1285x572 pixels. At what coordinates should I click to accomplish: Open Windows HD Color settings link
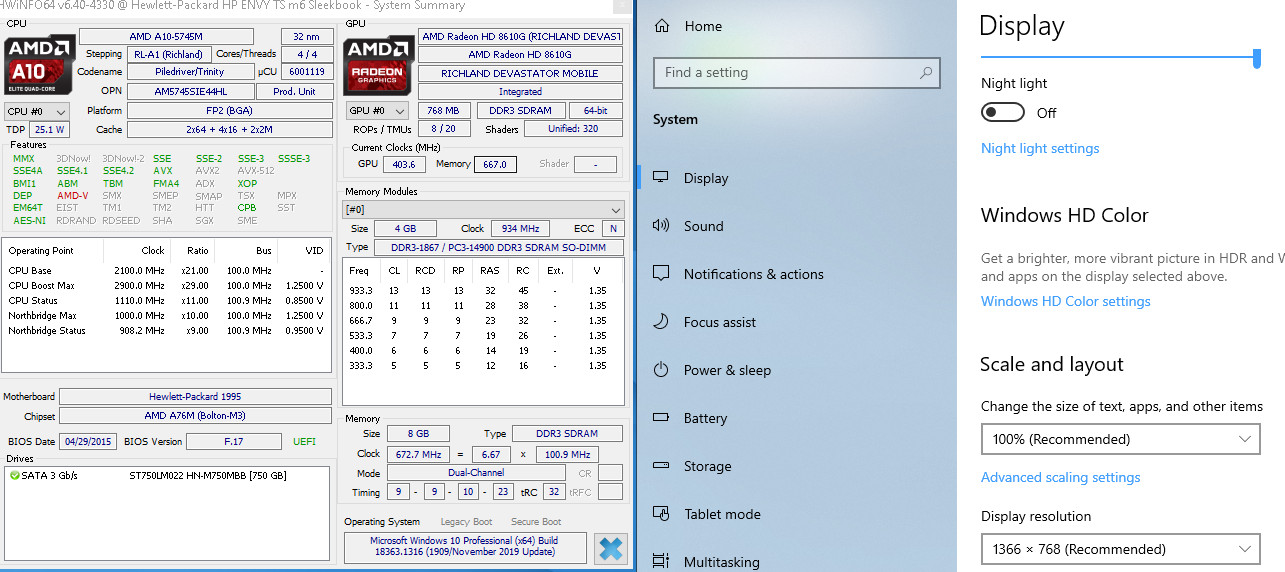(1066, 302)
